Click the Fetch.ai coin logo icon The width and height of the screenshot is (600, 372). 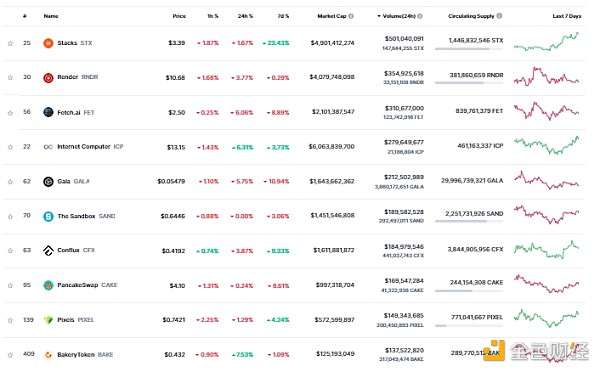pos(48,112)
